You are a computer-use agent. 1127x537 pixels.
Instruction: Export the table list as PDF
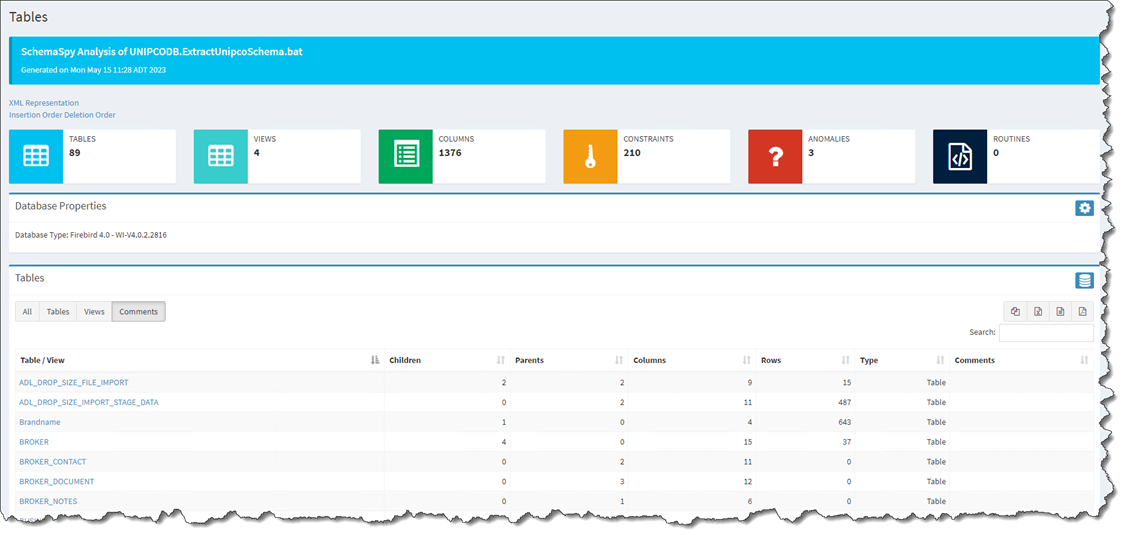click(x=1081, y=311)
